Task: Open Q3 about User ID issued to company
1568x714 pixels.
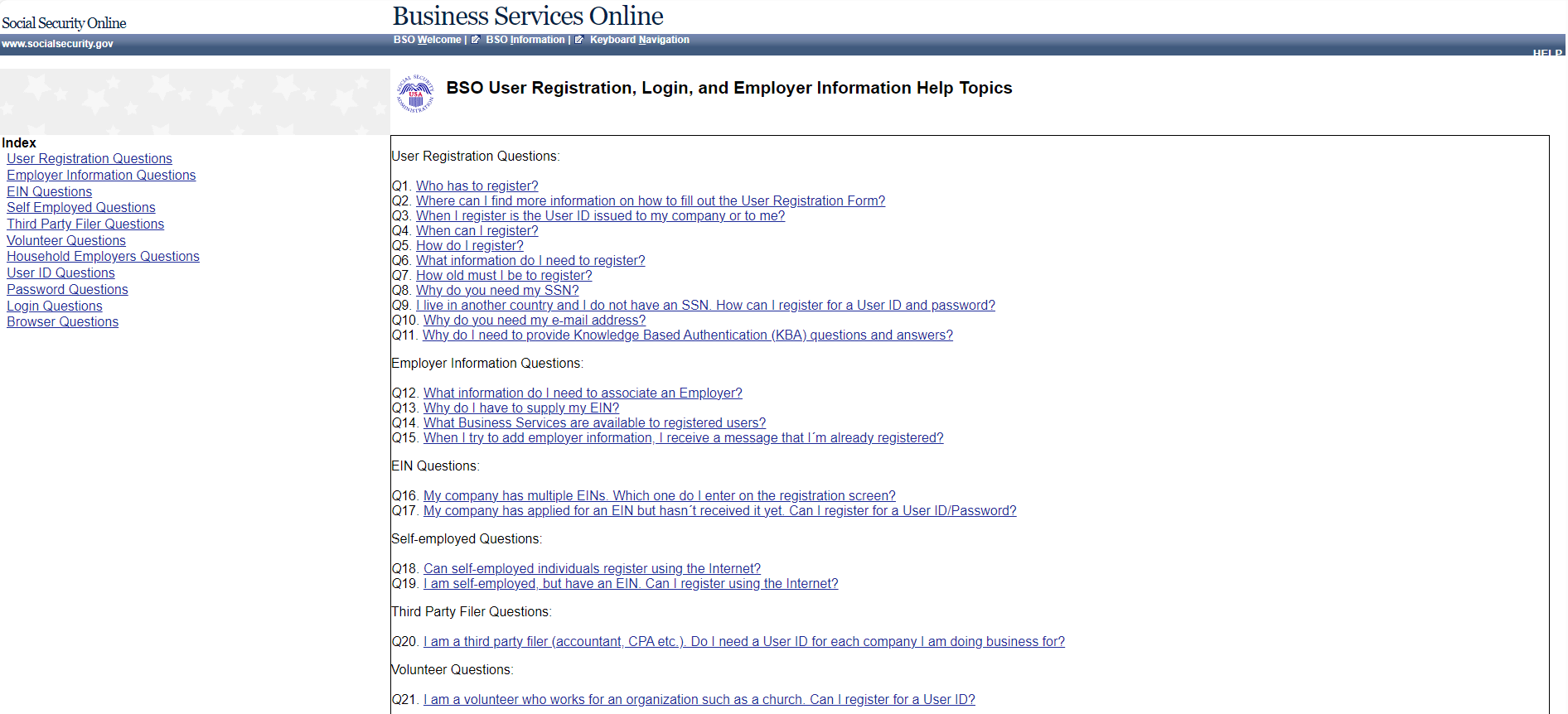Action: 600,216
